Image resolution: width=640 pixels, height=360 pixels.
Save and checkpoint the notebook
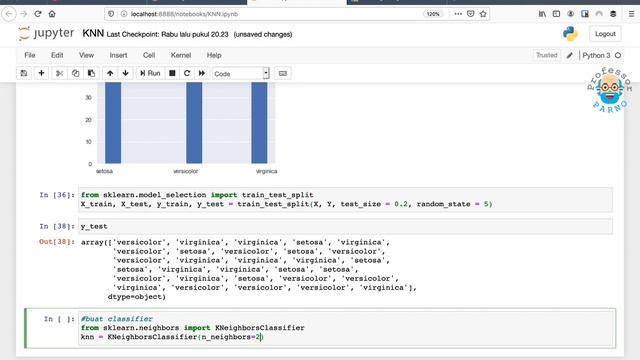tap(24, 73)
